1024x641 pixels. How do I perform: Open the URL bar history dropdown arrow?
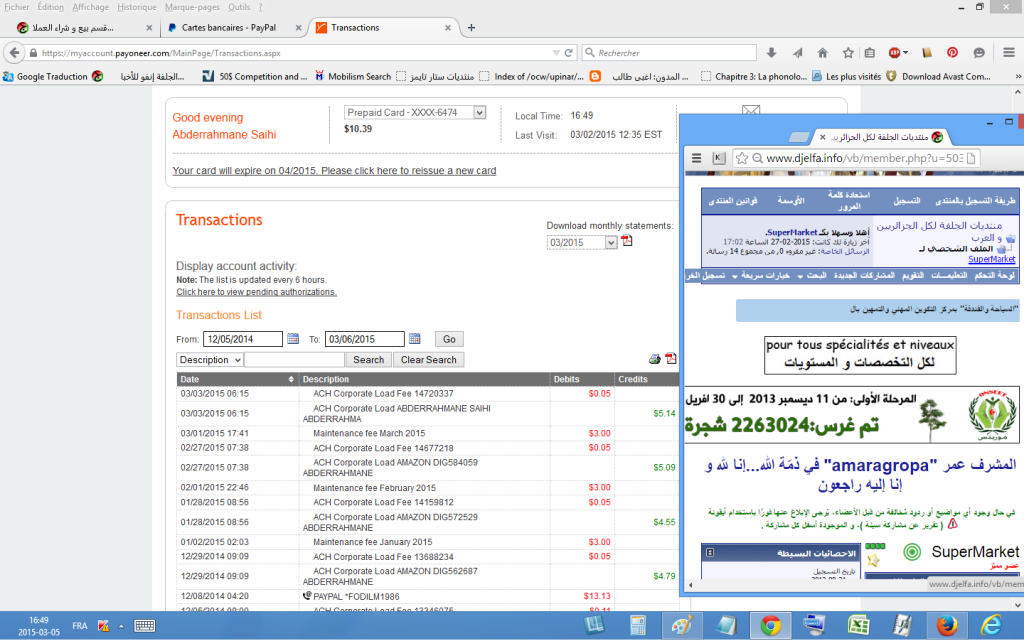tap(556, 53)
